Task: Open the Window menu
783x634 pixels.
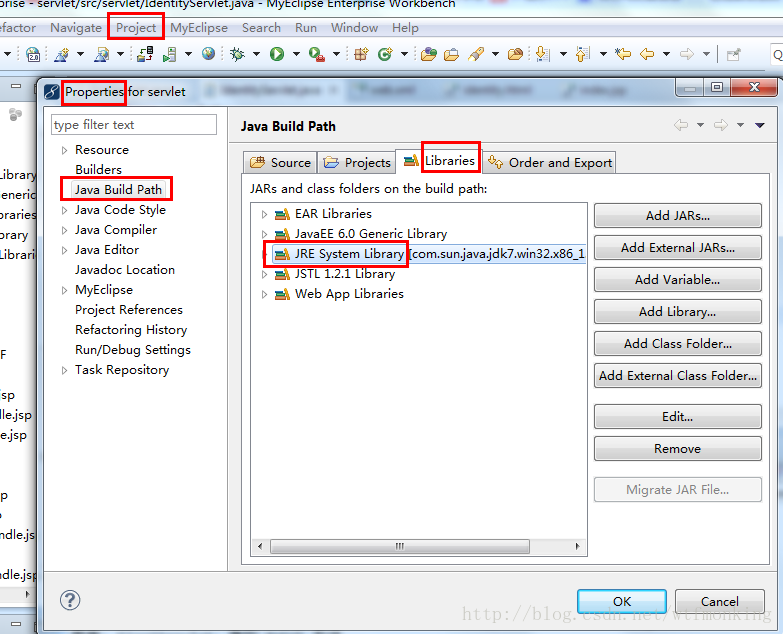Action: (354, 27)
